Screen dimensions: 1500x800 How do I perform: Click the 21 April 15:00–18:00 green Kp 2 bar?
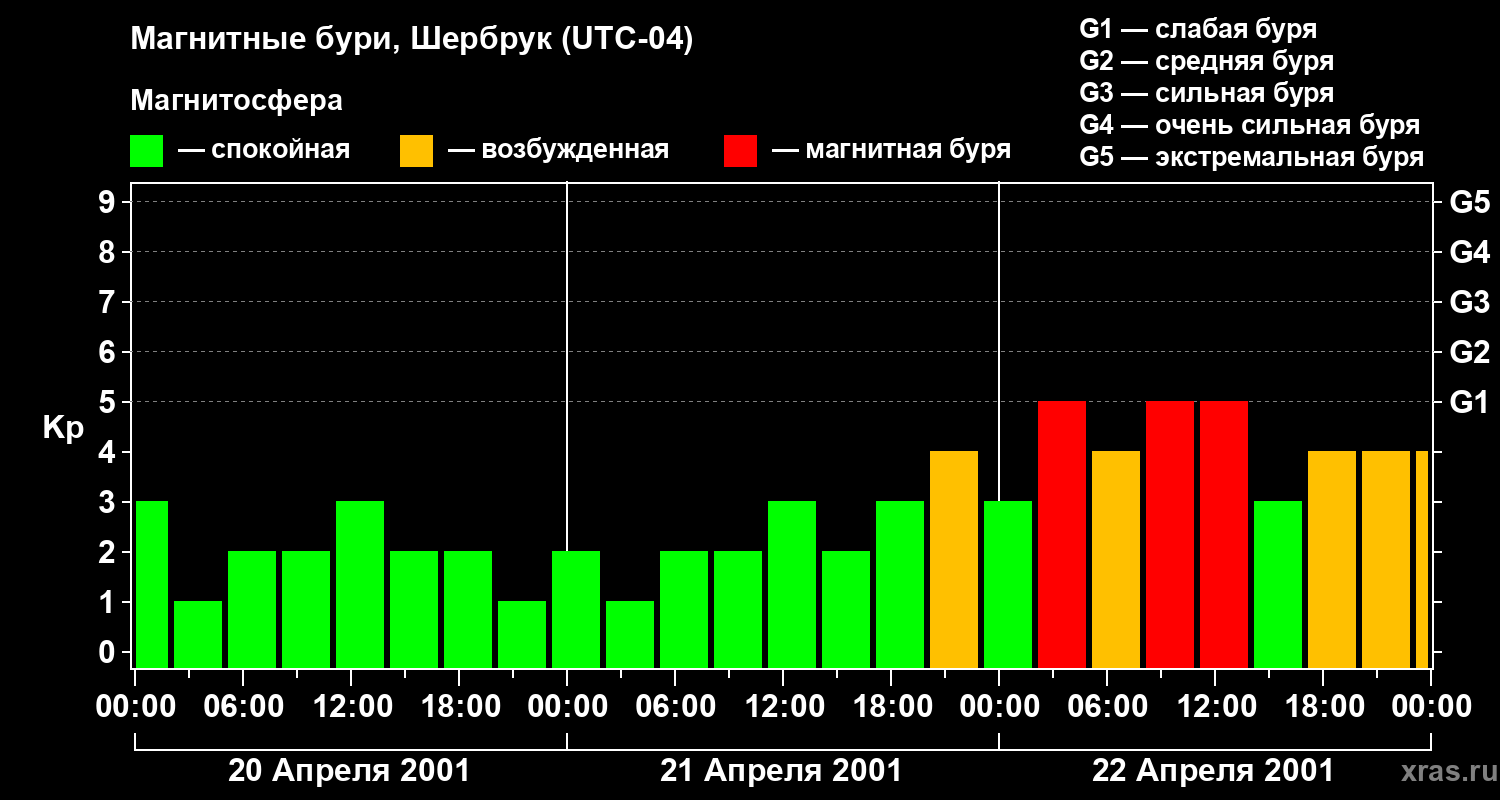pyautogui.click(x=846, y=609)
